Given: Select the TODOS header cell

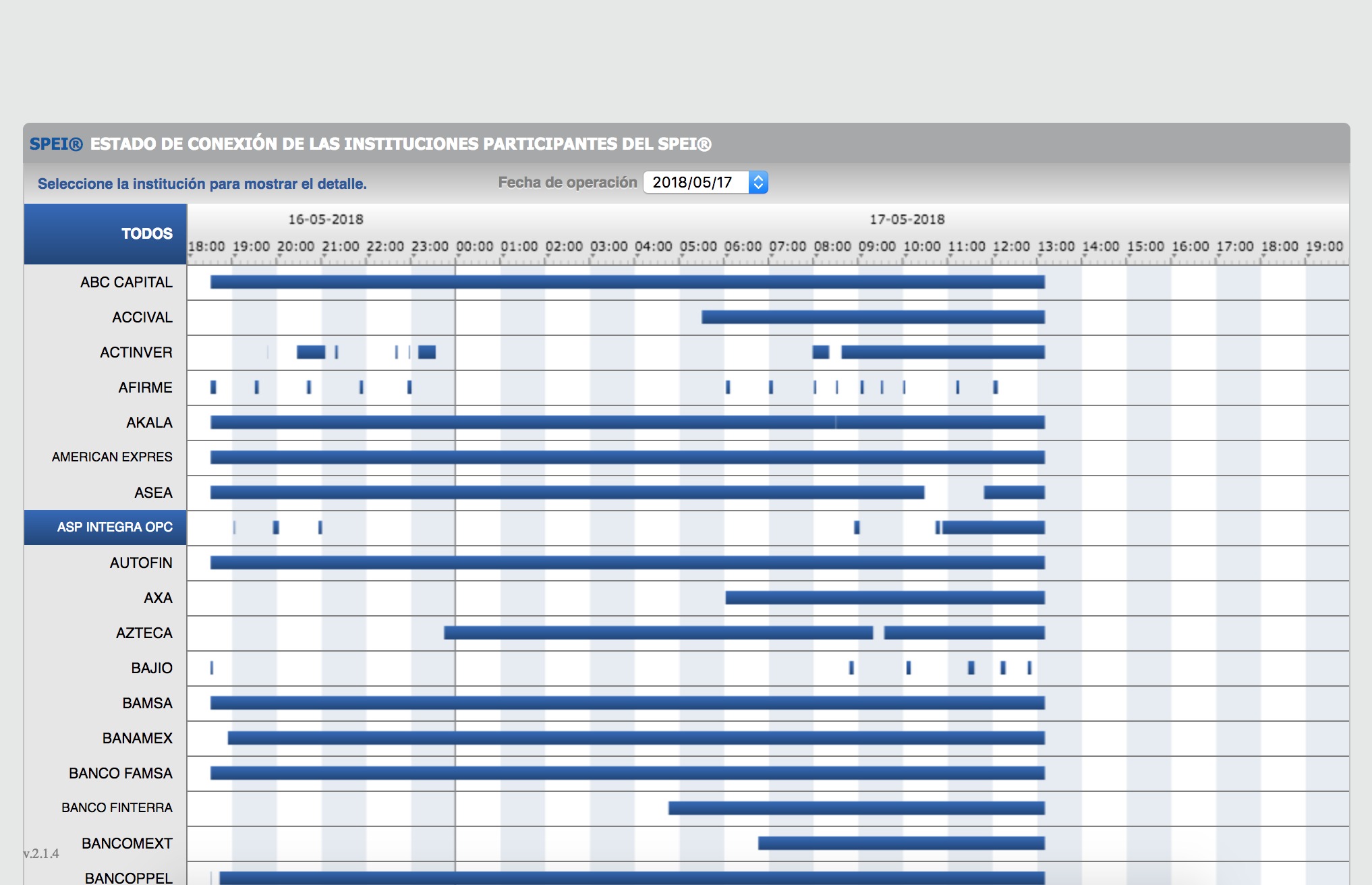Looking at the screenshot, I should (x=105, y=233).
